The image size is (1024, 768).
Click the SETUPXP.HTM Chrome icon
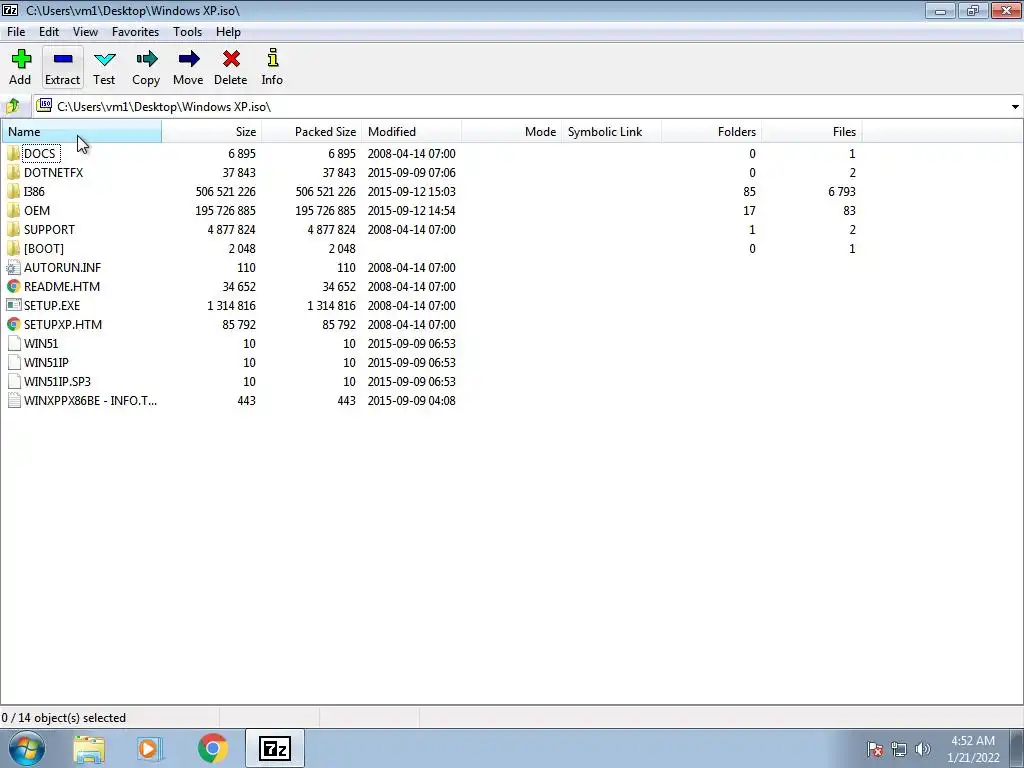click(14, 324)
